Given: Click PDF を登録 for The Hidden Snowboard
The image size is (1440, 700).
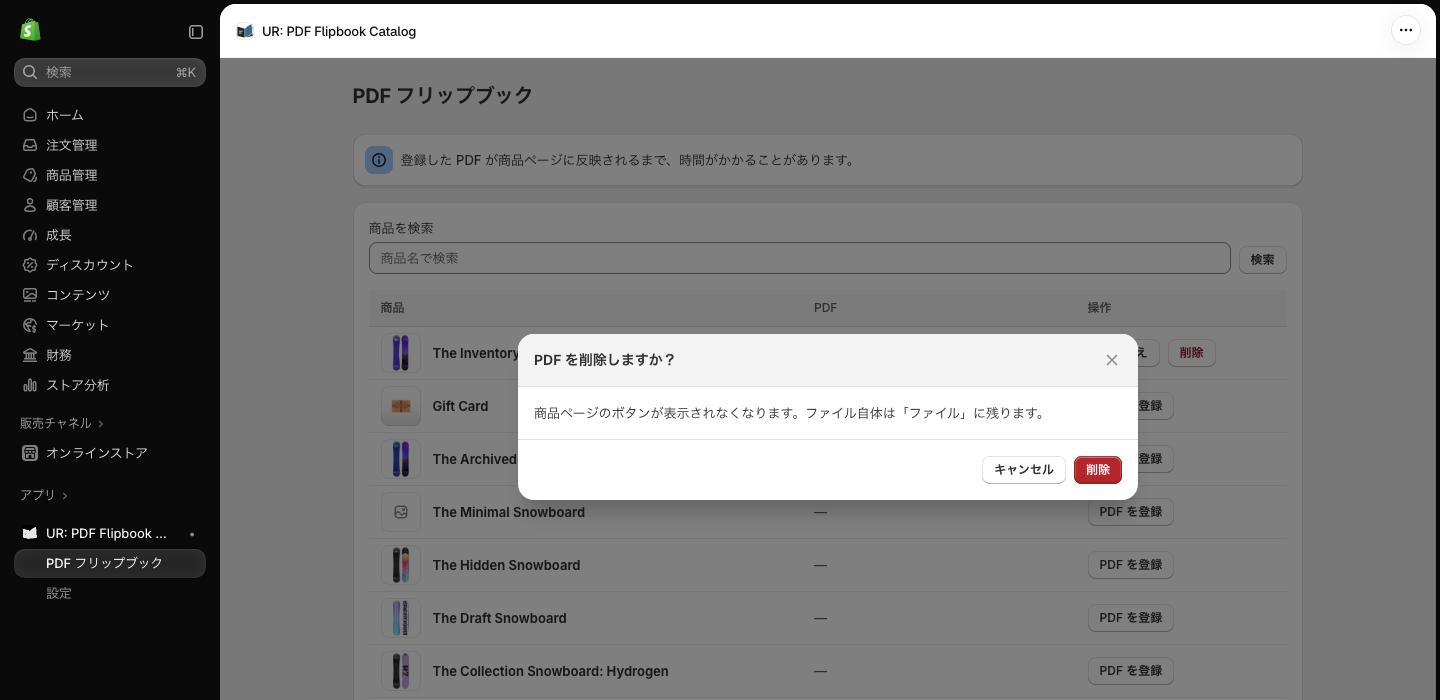Looking at the screenshot, I should tap(1131, 565).
